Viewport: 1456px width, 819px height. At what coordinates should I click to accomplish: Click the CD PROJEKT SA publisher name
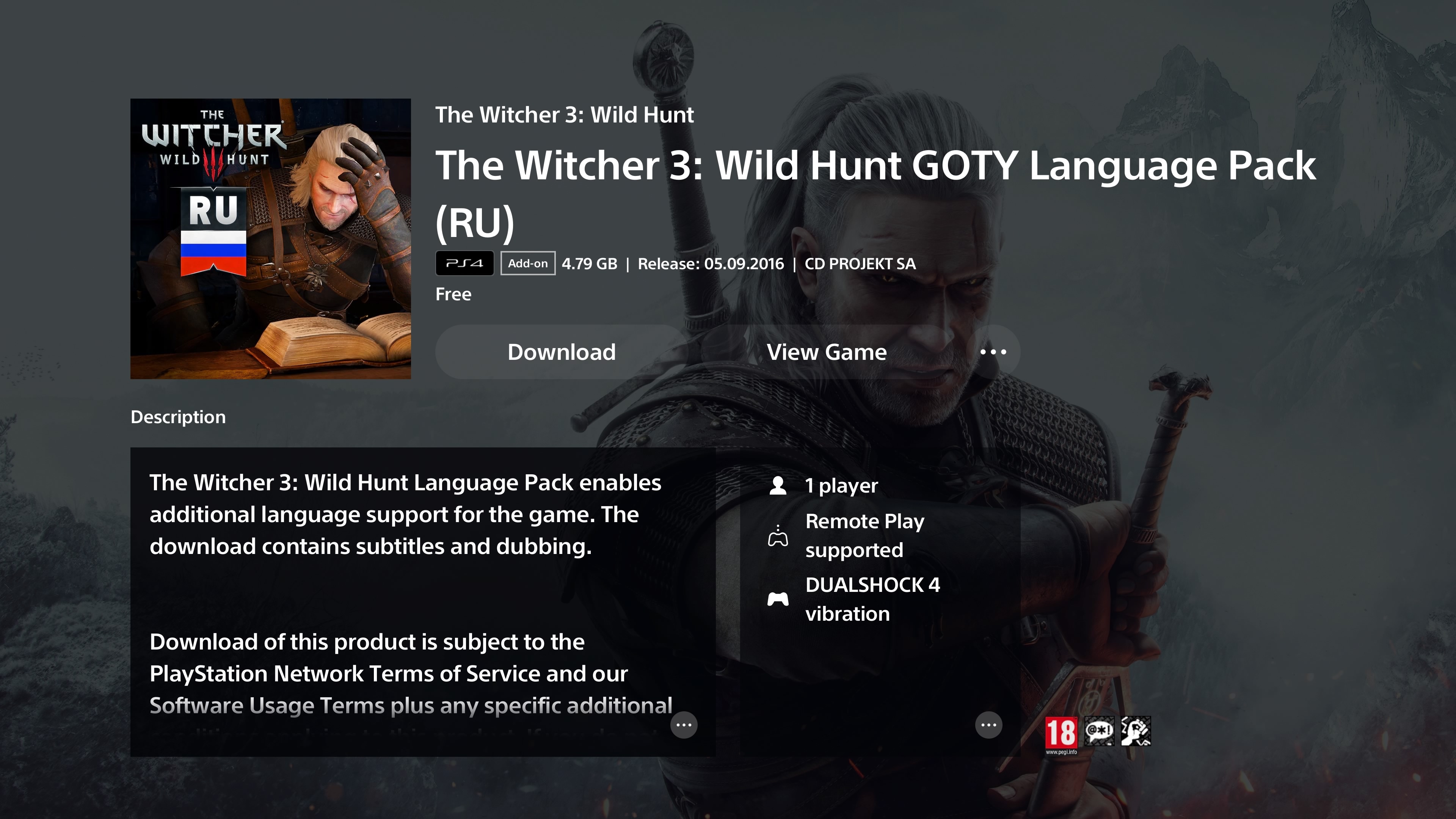point(860,264)
